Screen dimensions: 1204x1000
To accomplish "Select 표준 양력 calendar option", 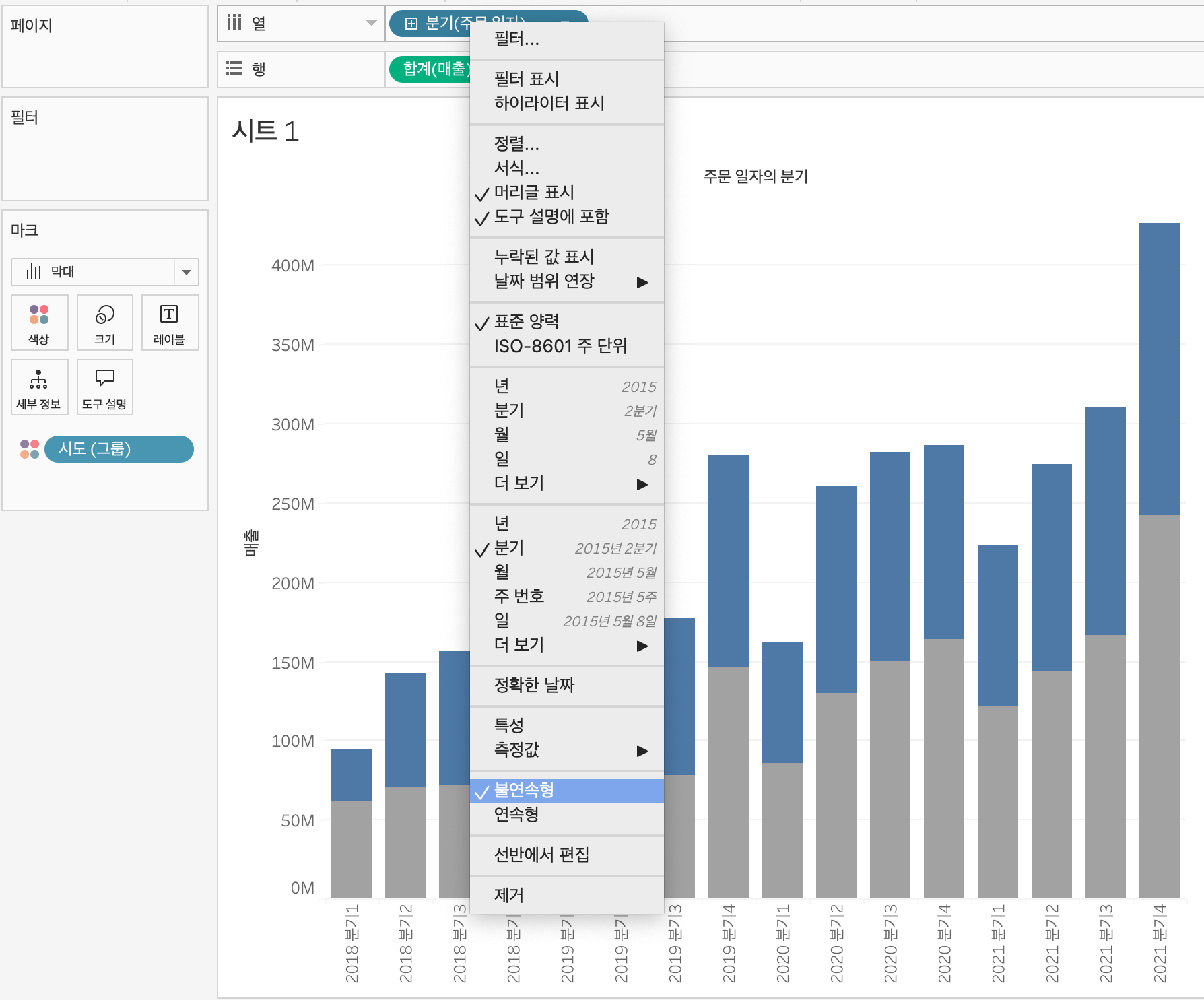I will (x=567, y=322).
